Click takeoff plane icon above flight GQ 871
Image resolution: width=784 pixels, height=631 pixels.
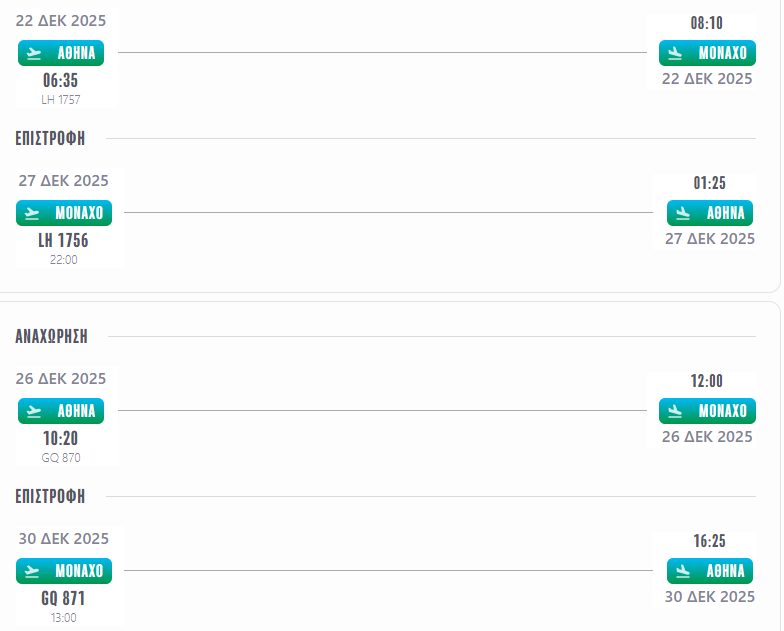[x=33, y=571]
